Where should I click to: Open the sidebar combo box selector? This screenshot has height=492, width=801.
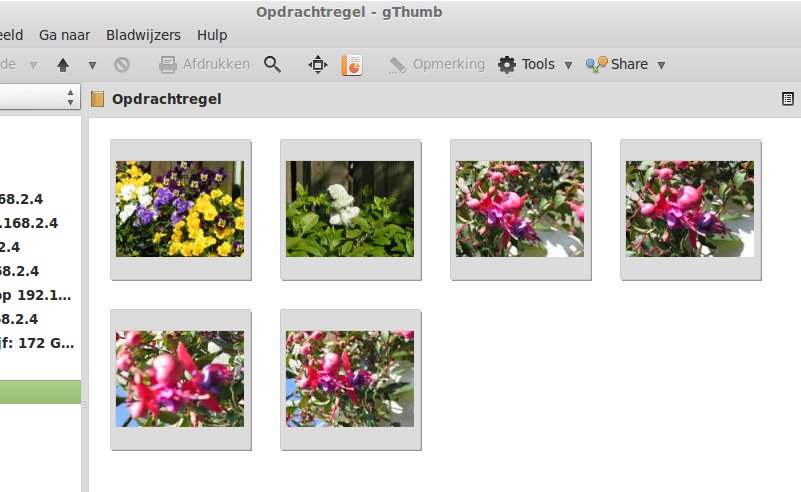click(40, 97)
